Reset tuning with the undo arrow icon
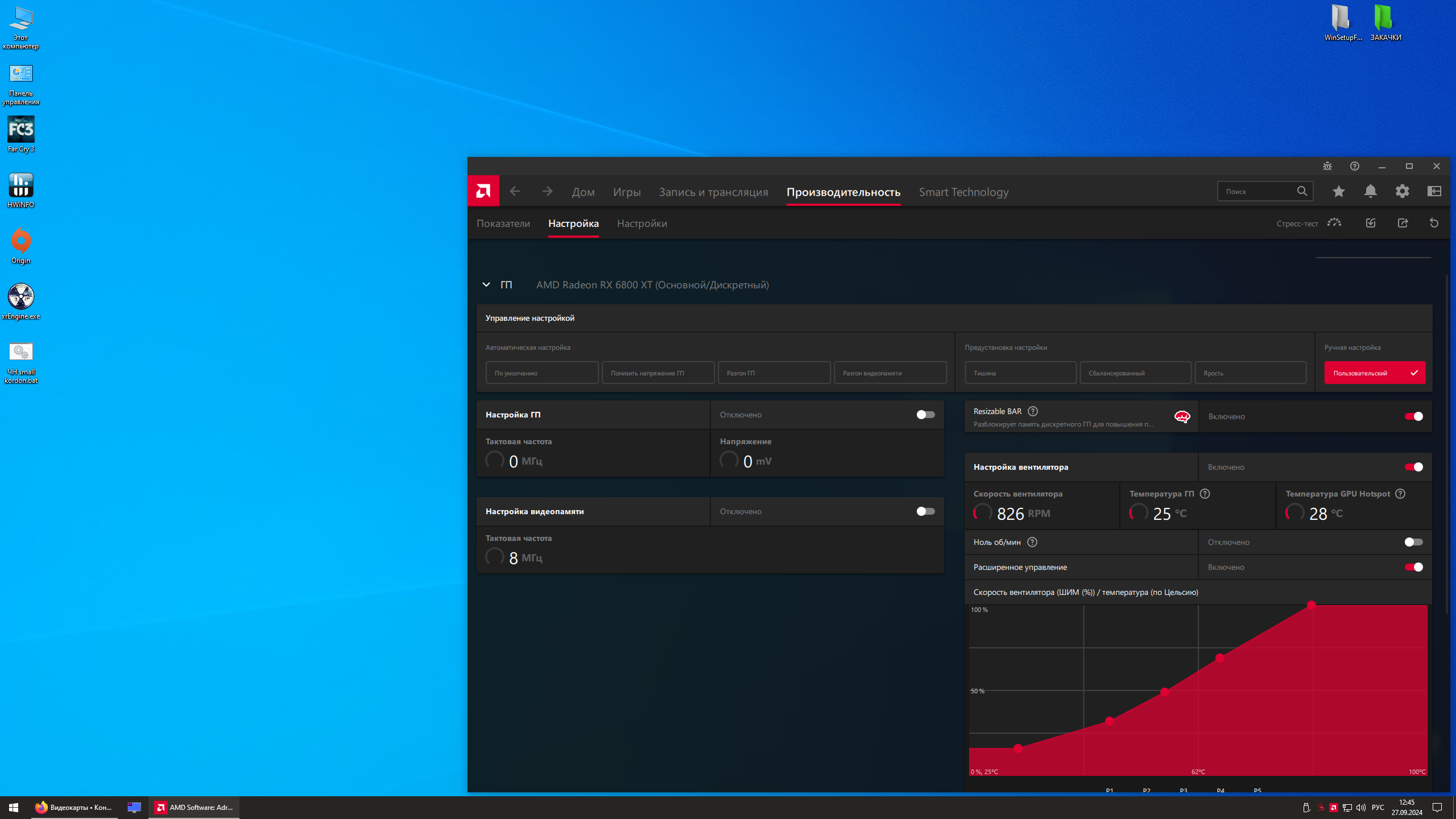Viewport: 1456px width, 819px height. 1434,223
